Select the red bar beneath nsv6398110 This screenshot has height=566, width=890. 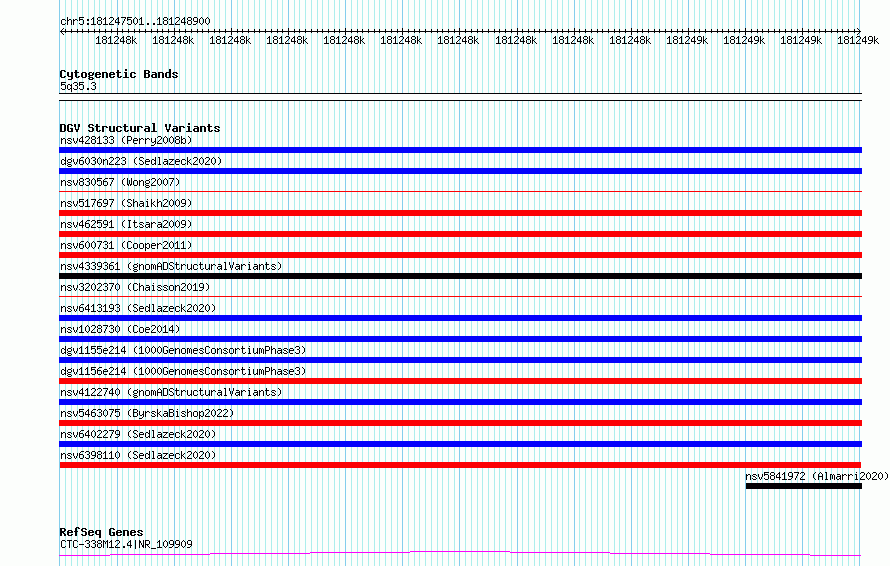(x=460, y=465)
